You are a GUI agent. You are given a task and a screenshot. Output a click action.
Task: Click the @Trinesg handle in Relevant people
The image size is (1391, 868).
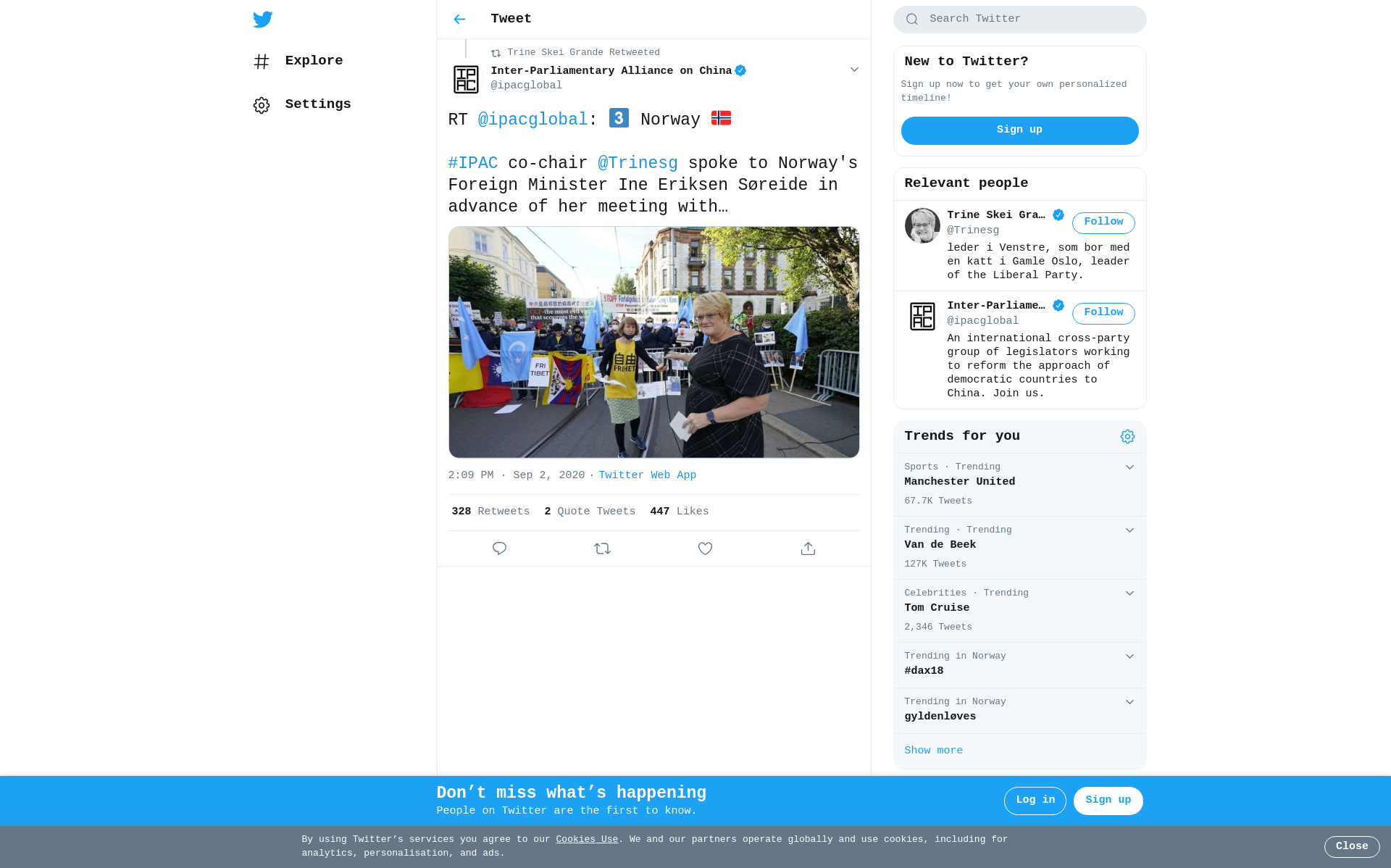(x=973, y=230)
